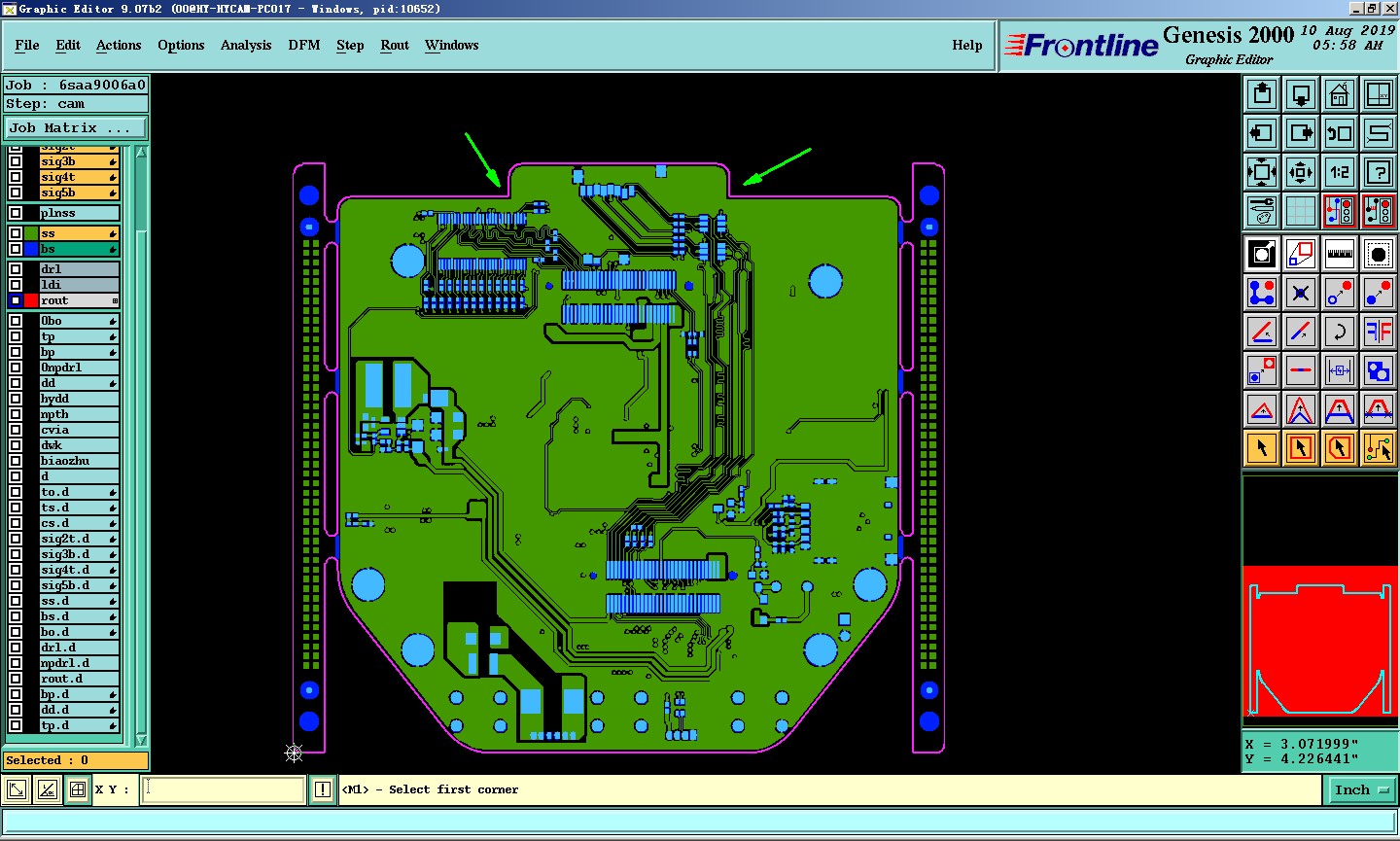Viewport: 1400px width, 841px height.
Task: Click the first snap mode icon at bottom-left bar
Action: [17, 789]
